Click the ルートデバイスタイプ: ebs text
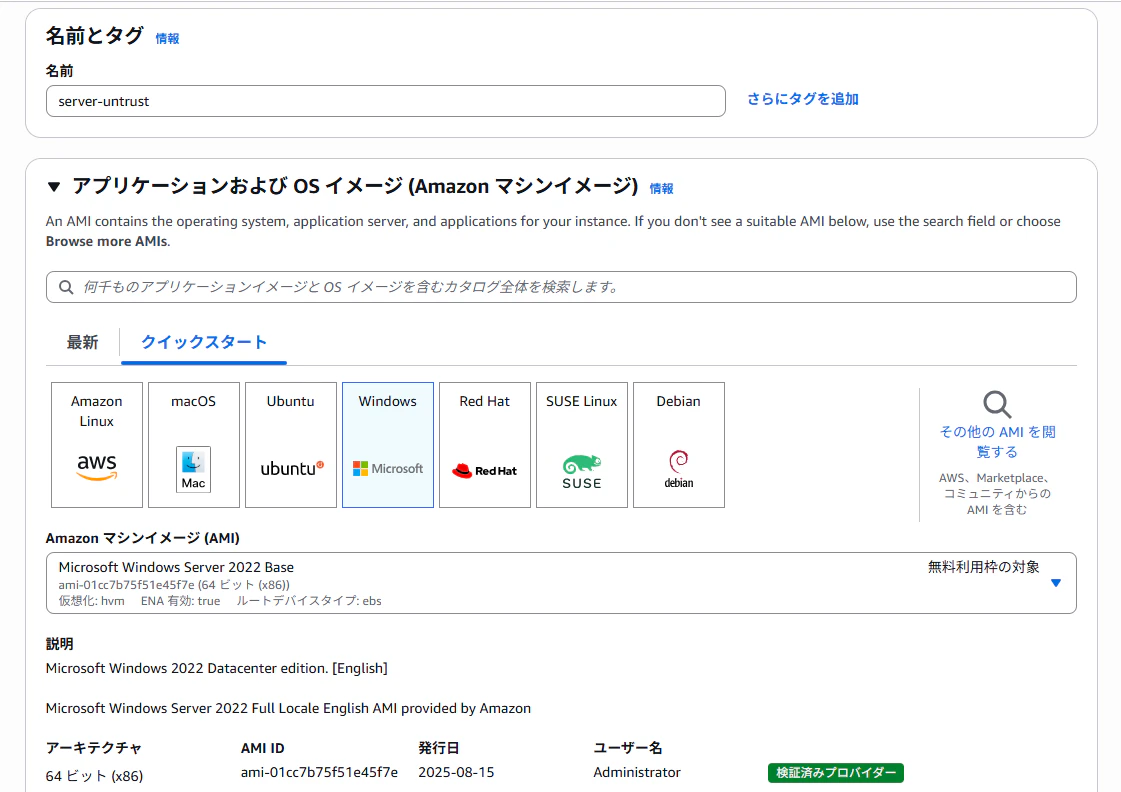This screenshot has height=792, width=1121. click(x=309, y=601)
